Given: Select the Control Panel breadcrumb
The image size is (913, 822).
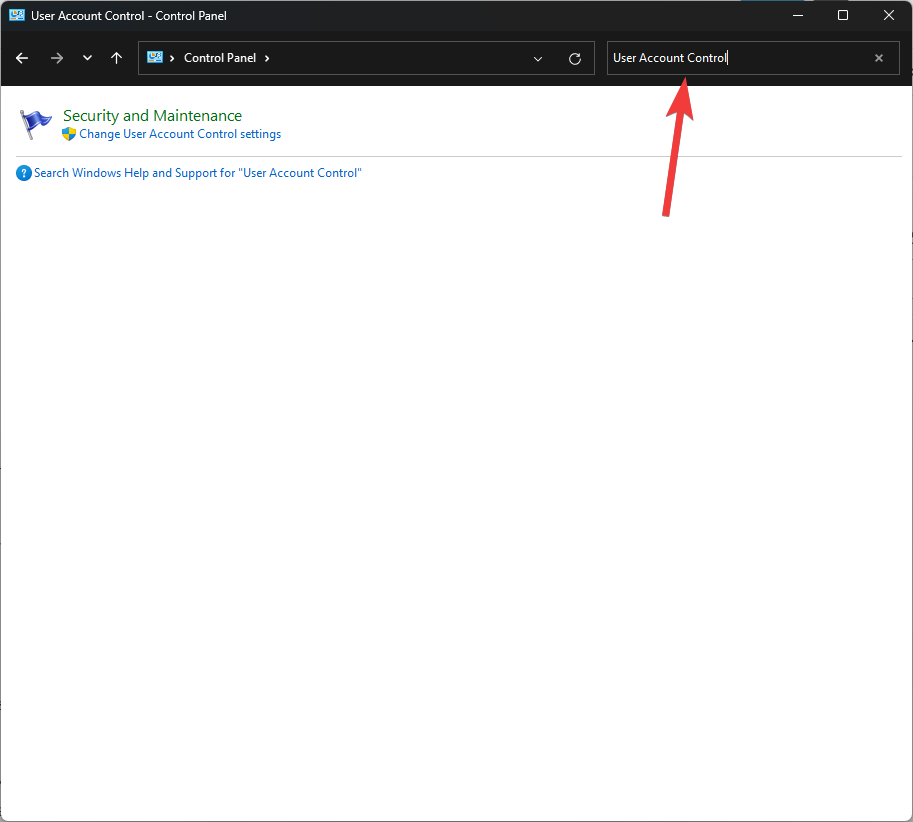Looking at the screenshot, I should [x=220, y=58].
